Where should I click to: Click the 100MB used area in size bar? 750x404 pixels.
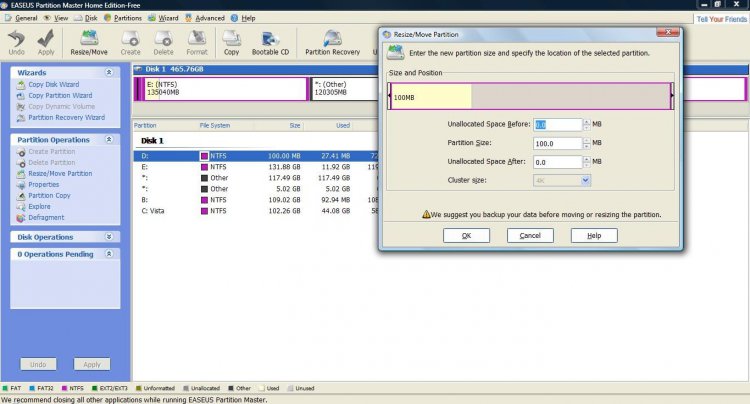[x=431, y=97]
